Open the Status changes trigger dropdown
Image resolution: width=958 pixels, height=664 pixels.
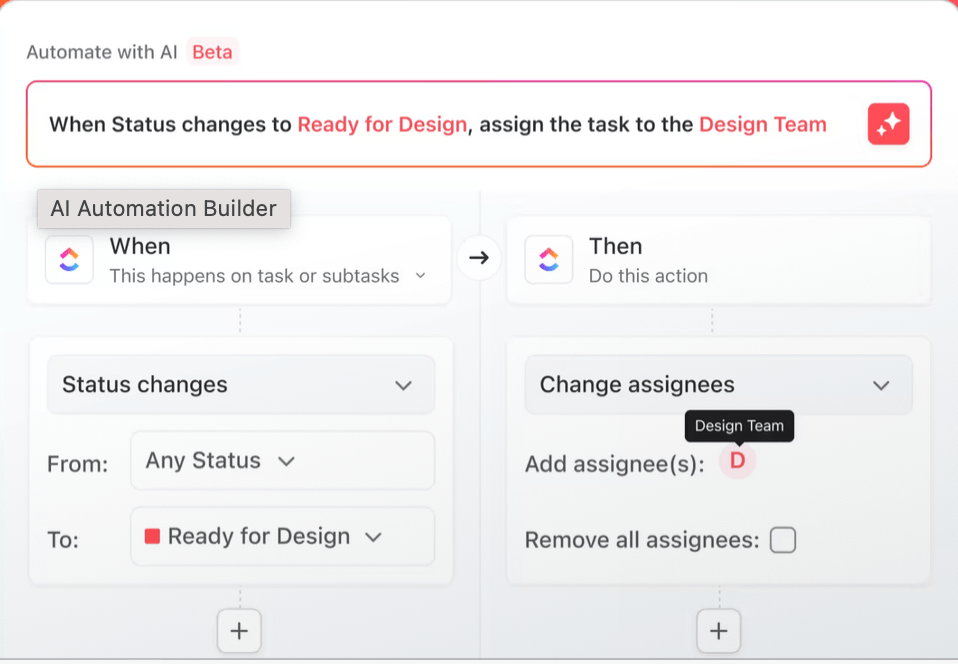241,385
